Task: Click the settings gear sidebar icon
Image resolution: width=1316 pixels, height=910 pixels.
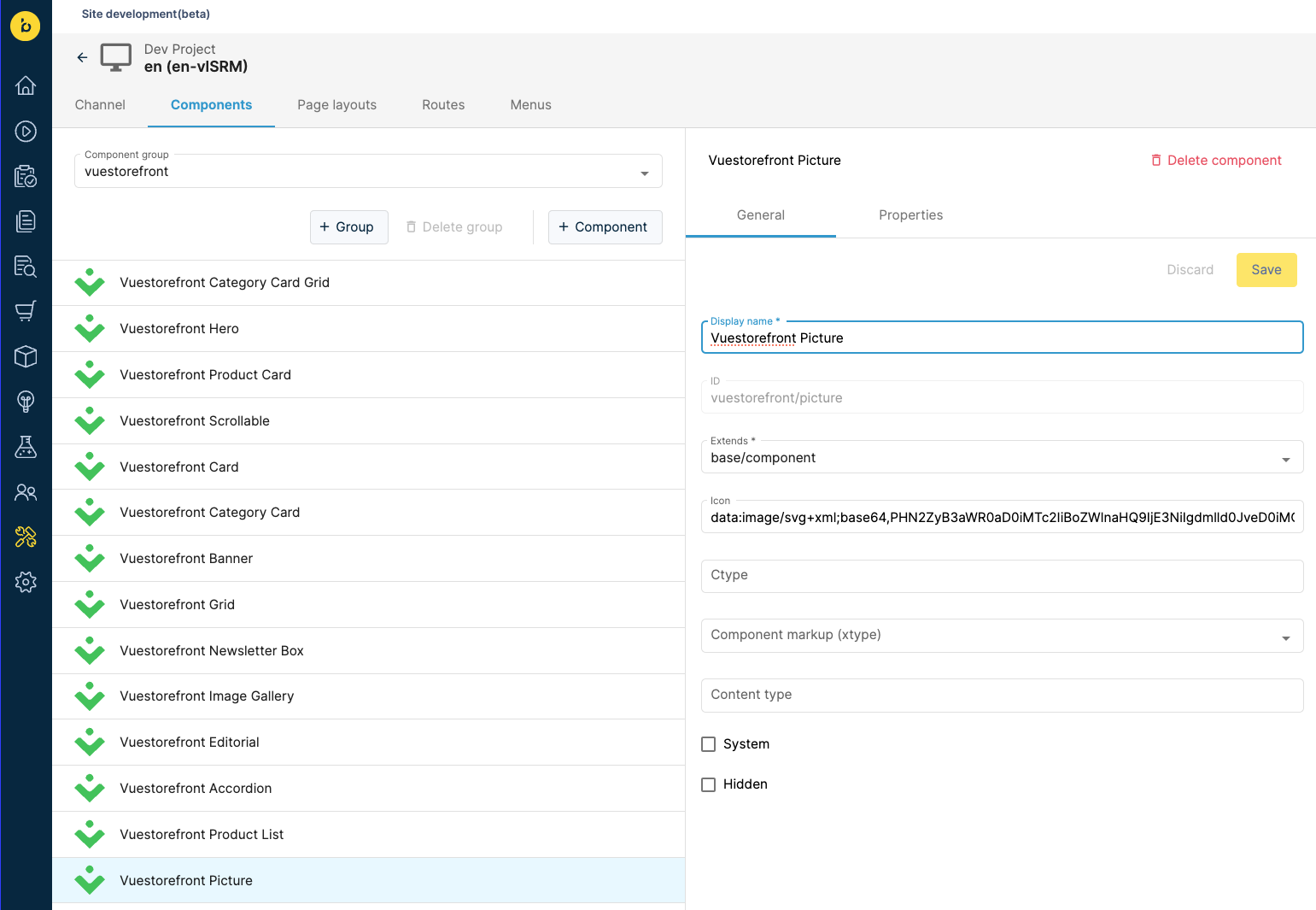Action: pos(26,582)
